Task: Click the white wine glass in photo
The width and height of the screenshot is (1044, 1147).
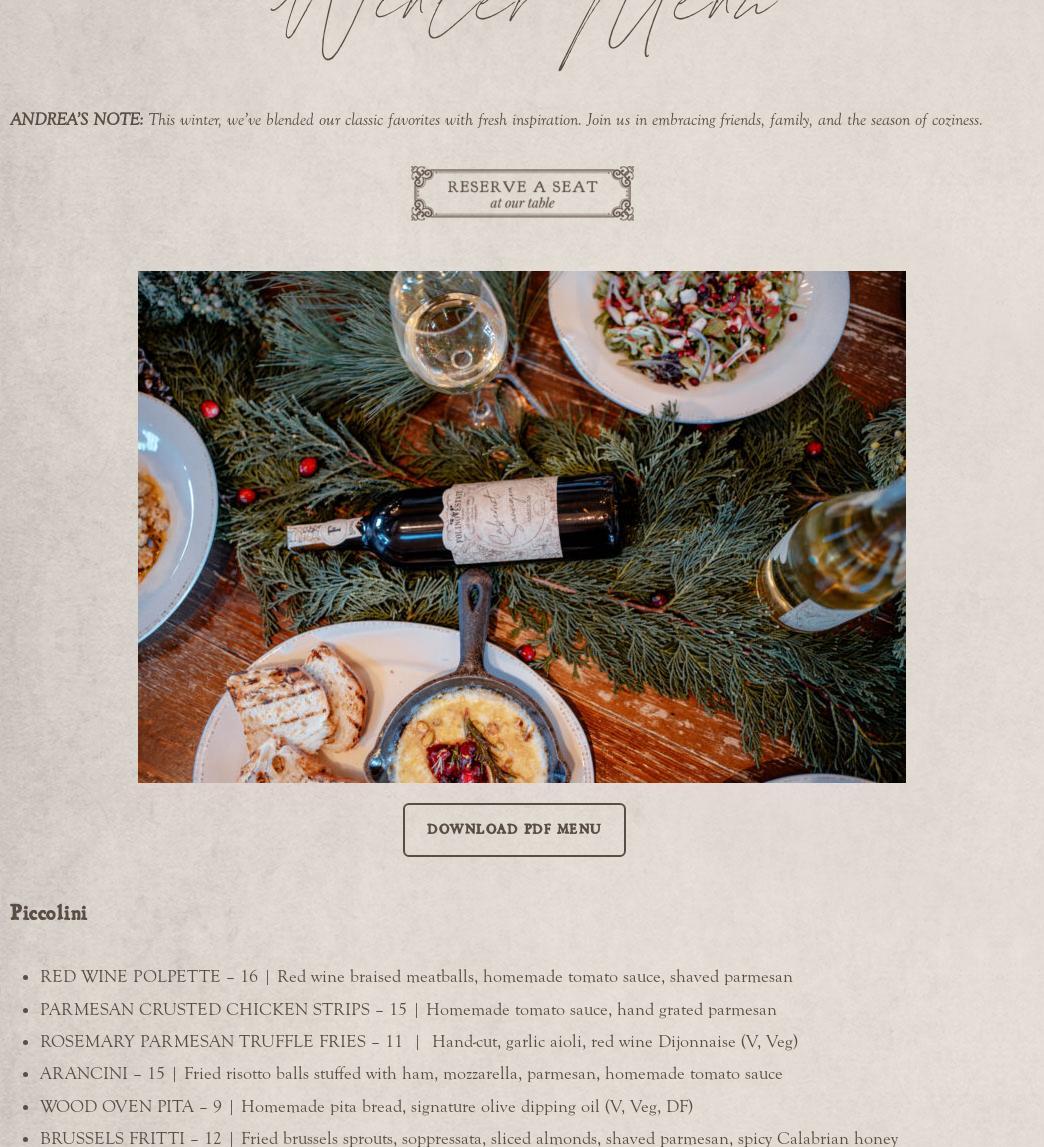Action: [455, 344]
